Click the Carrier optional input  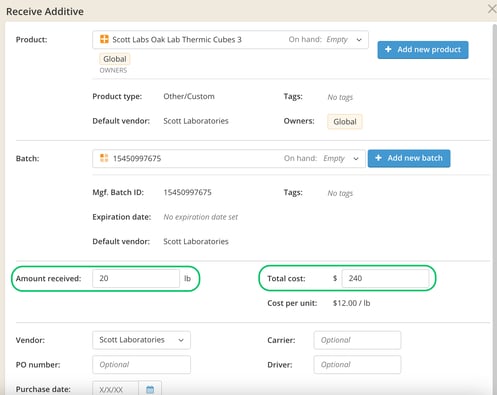357,340
